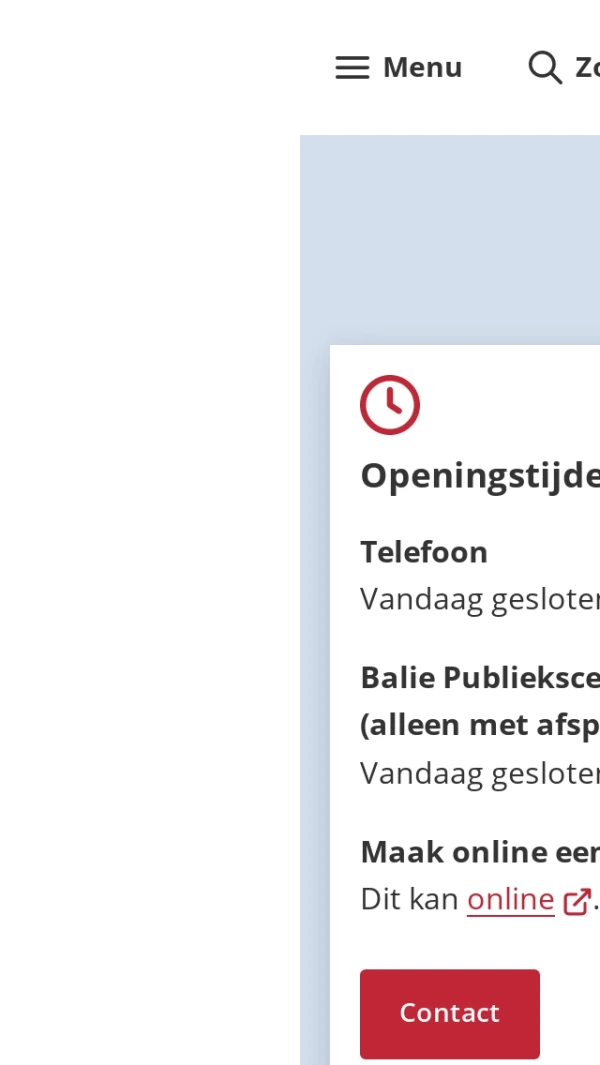Click the external link icon after 'online'
600x1065 pixels.
coord(577,901)
